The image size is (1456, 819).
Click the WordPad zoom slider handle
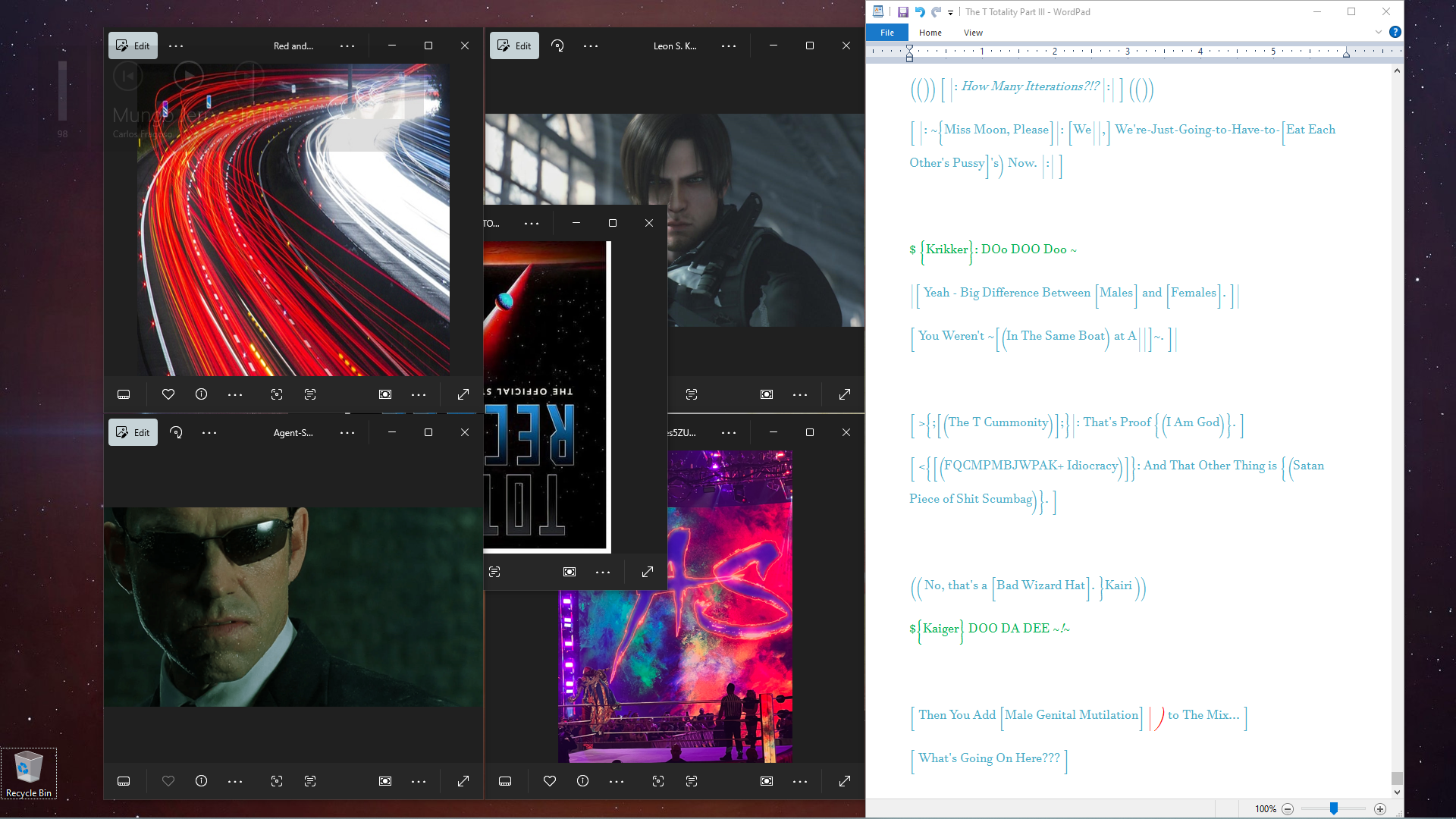click(x=1334, y=809)
